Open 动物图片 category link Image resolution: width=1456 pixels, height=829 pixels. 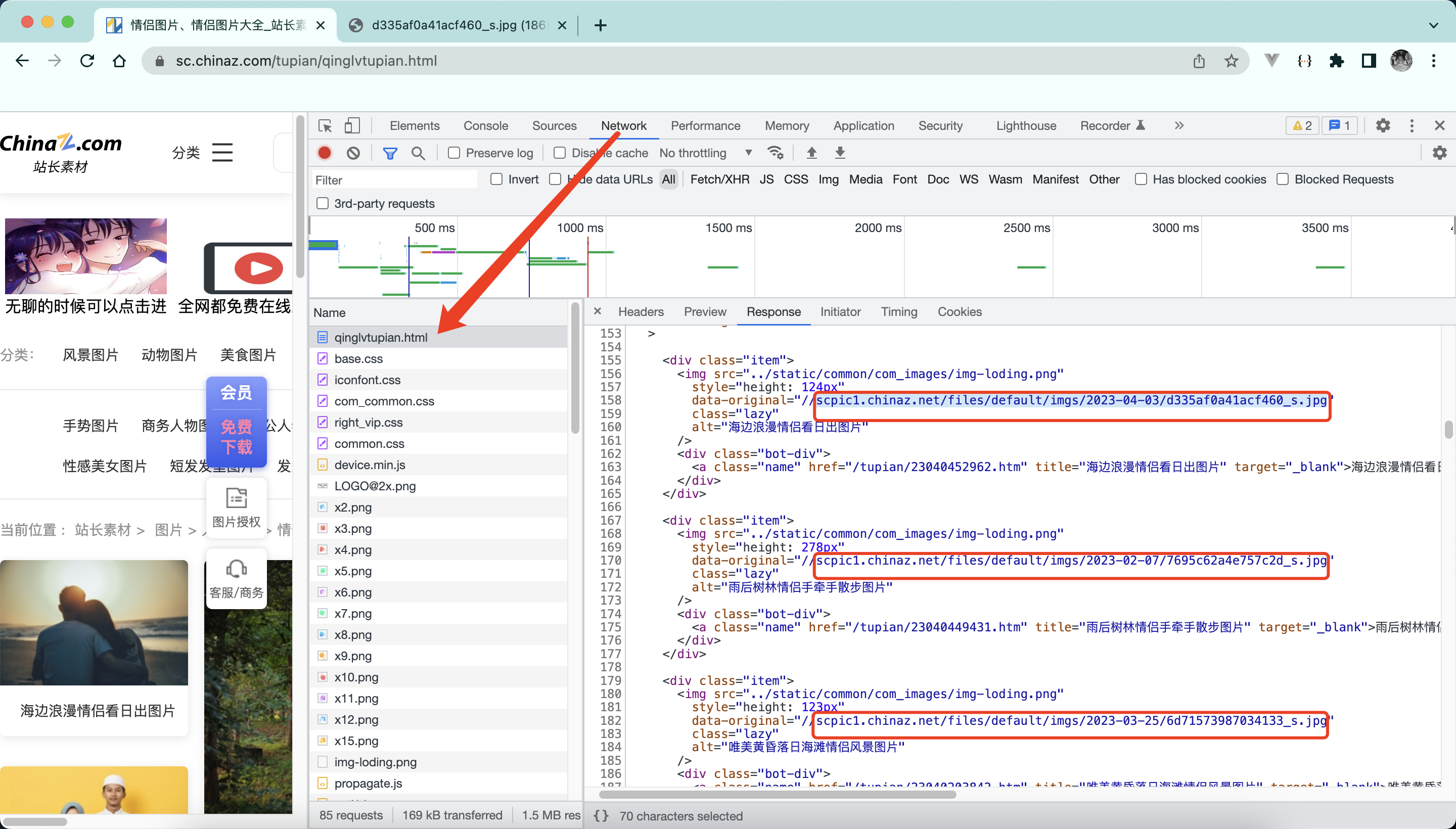tap(169, 355)
